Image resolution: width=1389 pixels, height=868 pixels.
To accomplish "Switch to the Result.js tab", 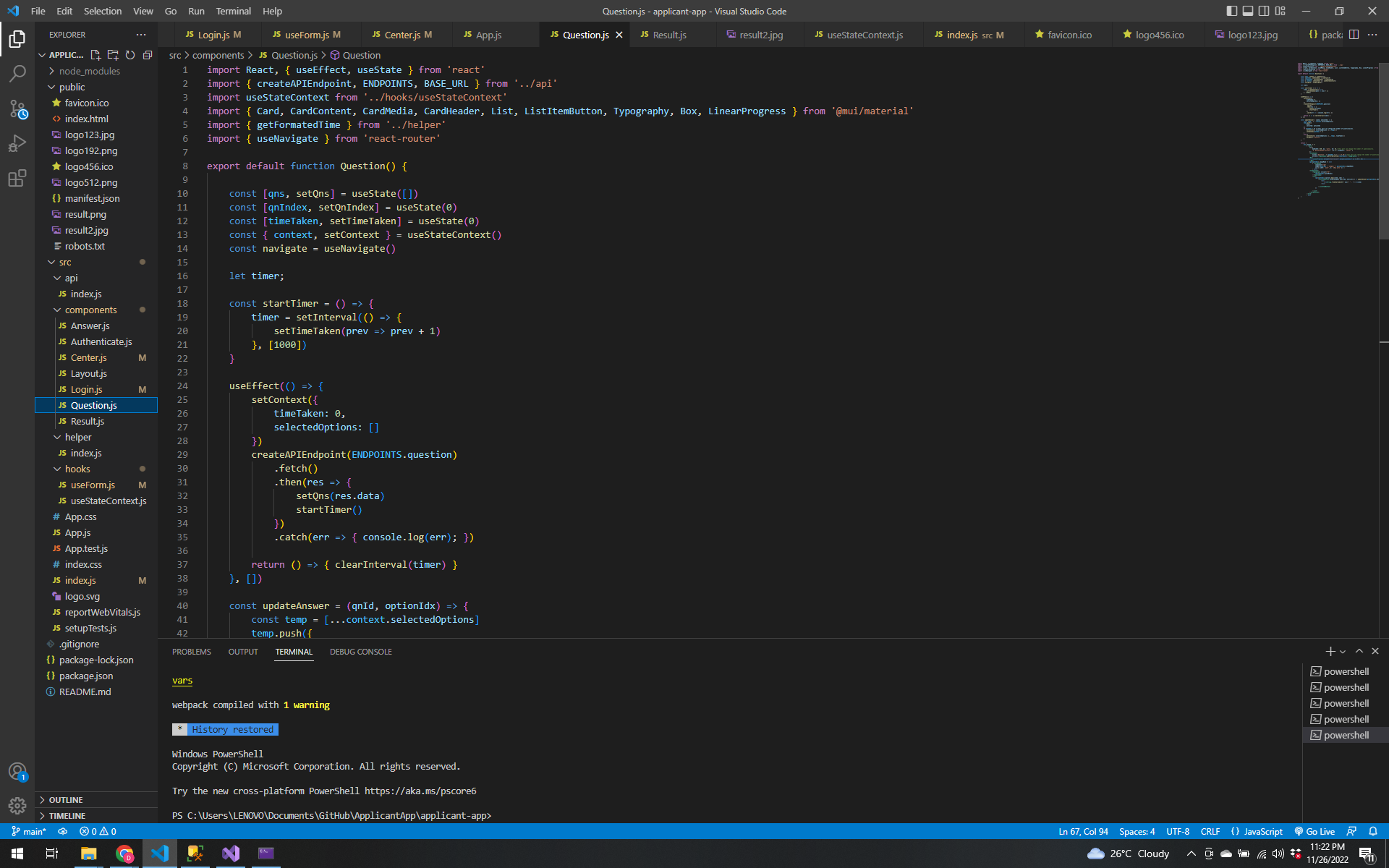I will 670,34.
